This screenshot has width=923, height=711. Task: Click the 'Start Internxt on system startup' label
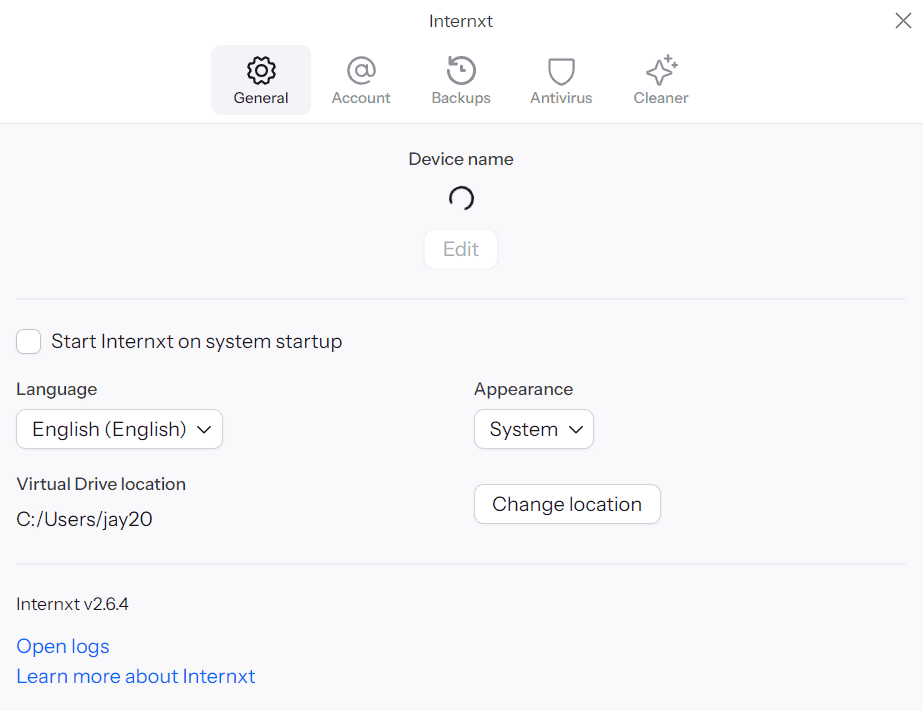tap(196, 342)
